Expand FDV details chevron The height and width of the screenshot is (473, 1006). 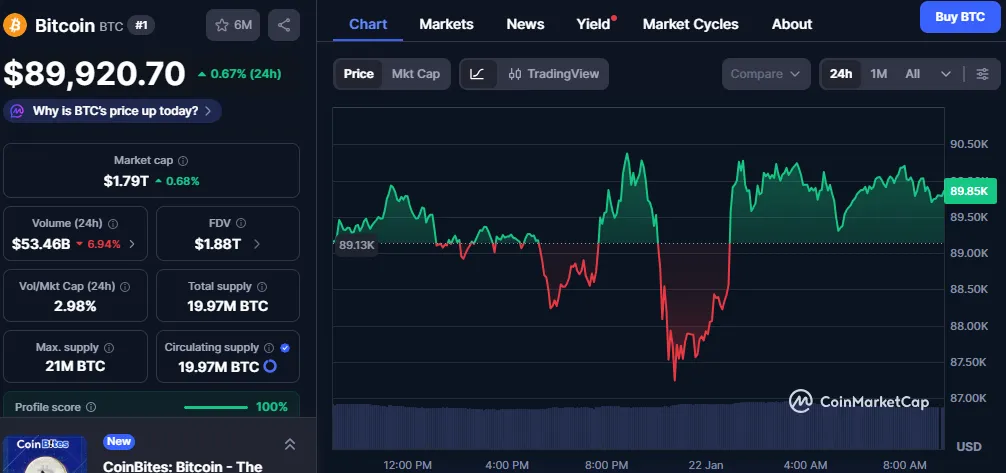(257, 244)
